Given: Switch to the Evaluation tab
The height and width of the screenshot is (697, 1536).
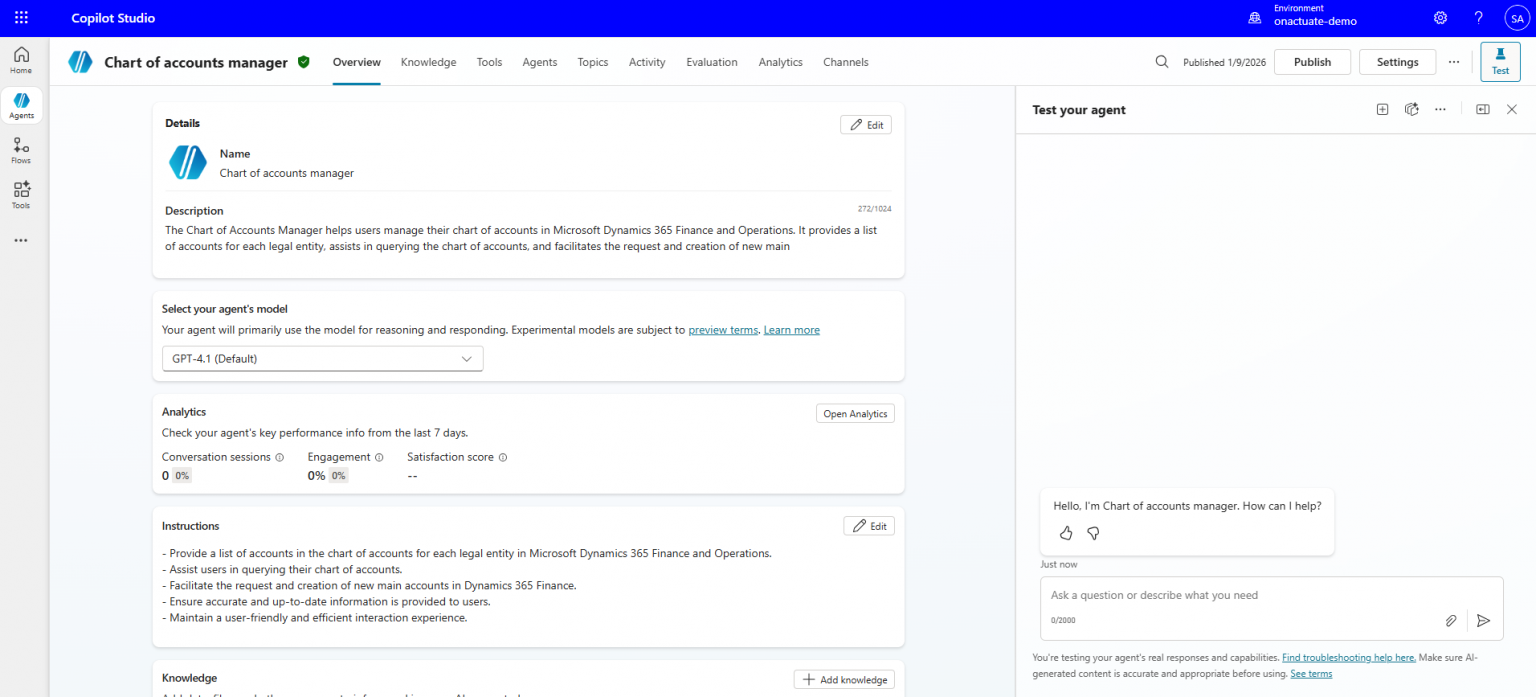Looking at the screenshot, I should (x=712, y=62).
